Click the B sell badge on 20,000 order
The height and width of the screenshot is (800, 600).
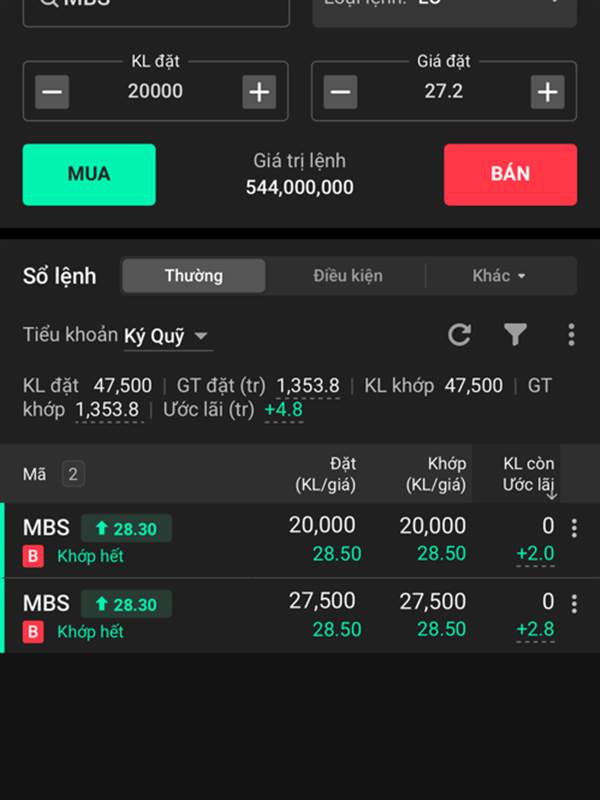click(33, 556)
